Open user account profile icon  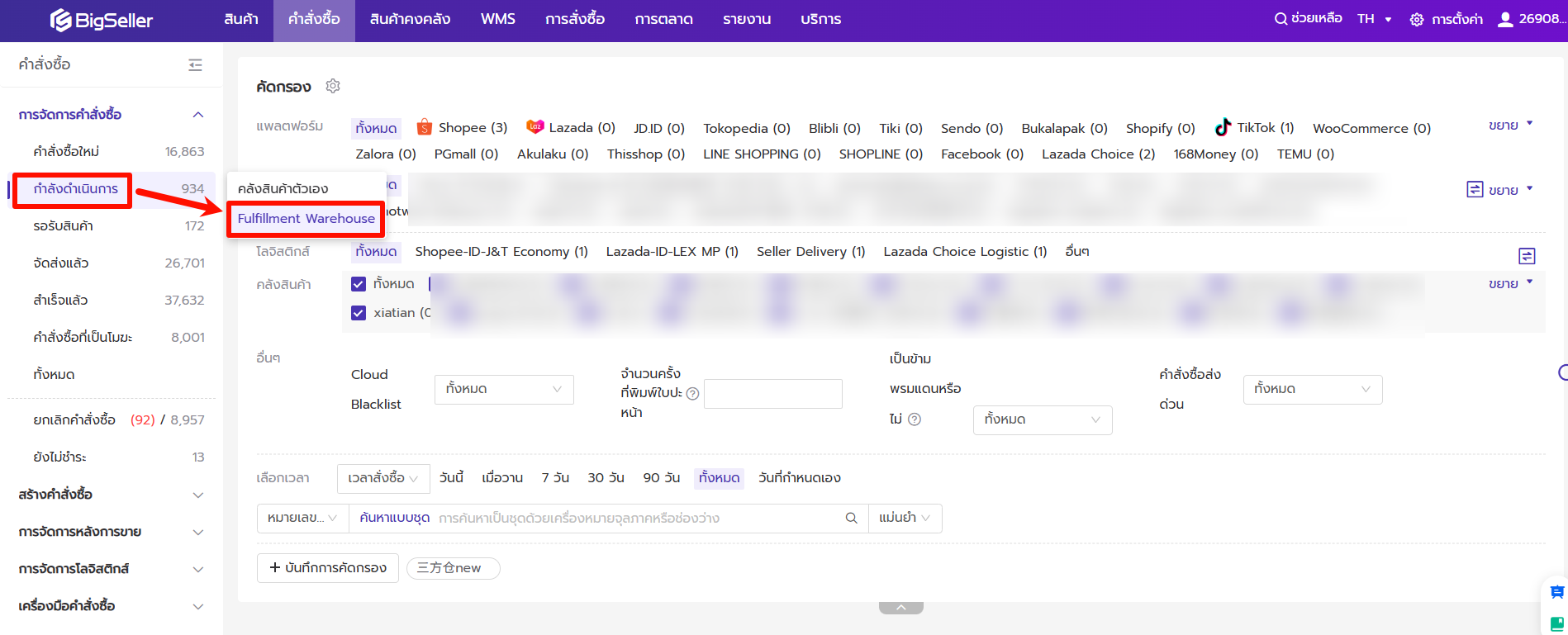point(1505,19)
